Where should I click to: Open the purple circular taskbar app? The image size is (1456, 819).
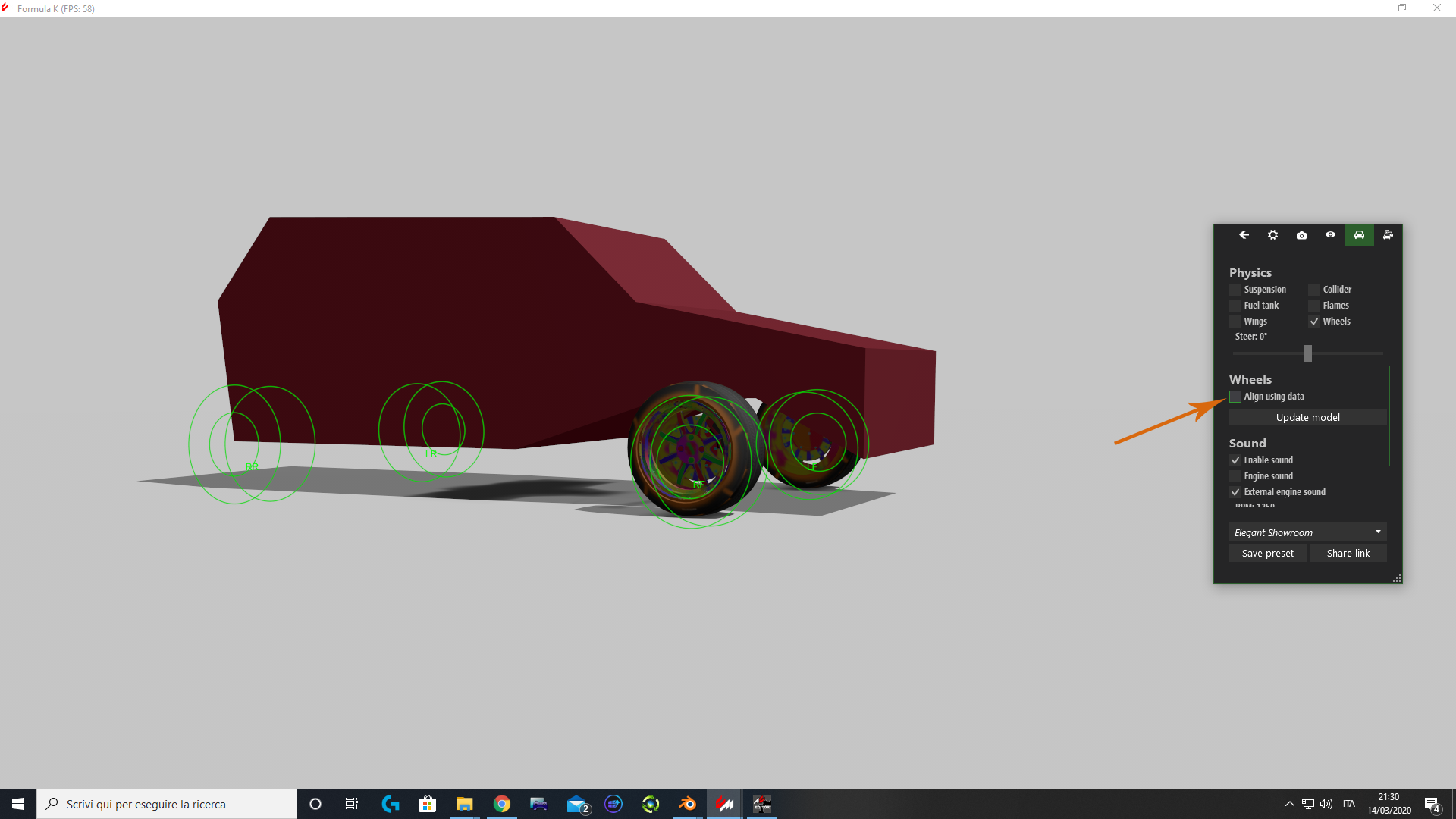[613, 804]
